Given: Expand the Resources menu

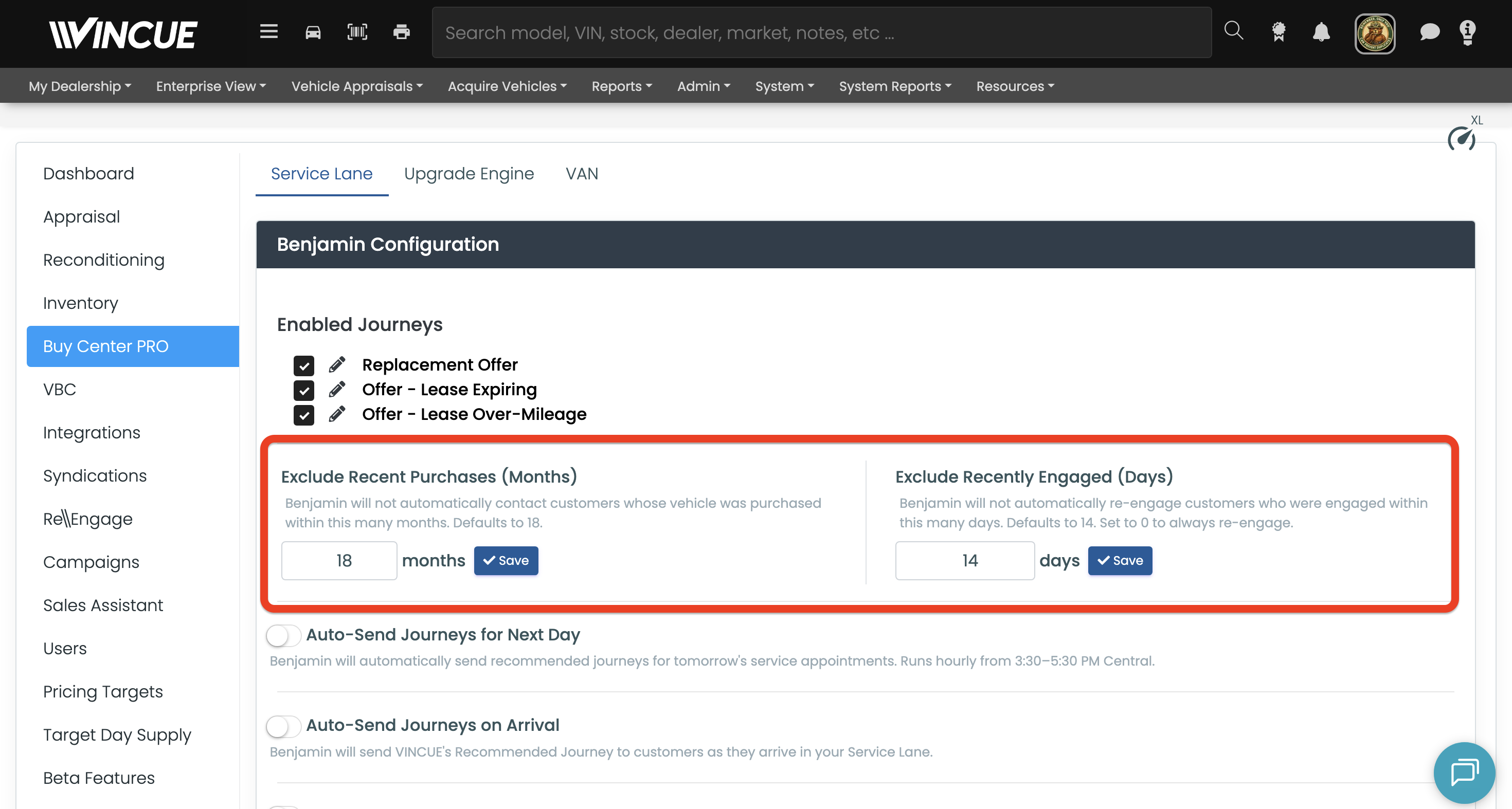Looking at the screenshot, I should tap(1015, 86).
